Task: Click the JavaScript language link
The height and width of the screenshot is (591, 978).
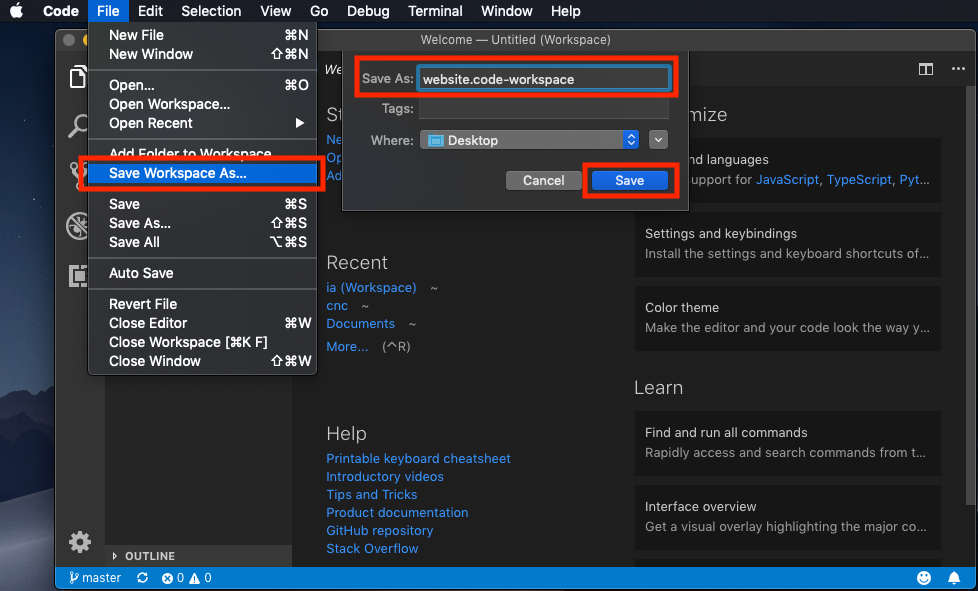Action: coord(787,180)
